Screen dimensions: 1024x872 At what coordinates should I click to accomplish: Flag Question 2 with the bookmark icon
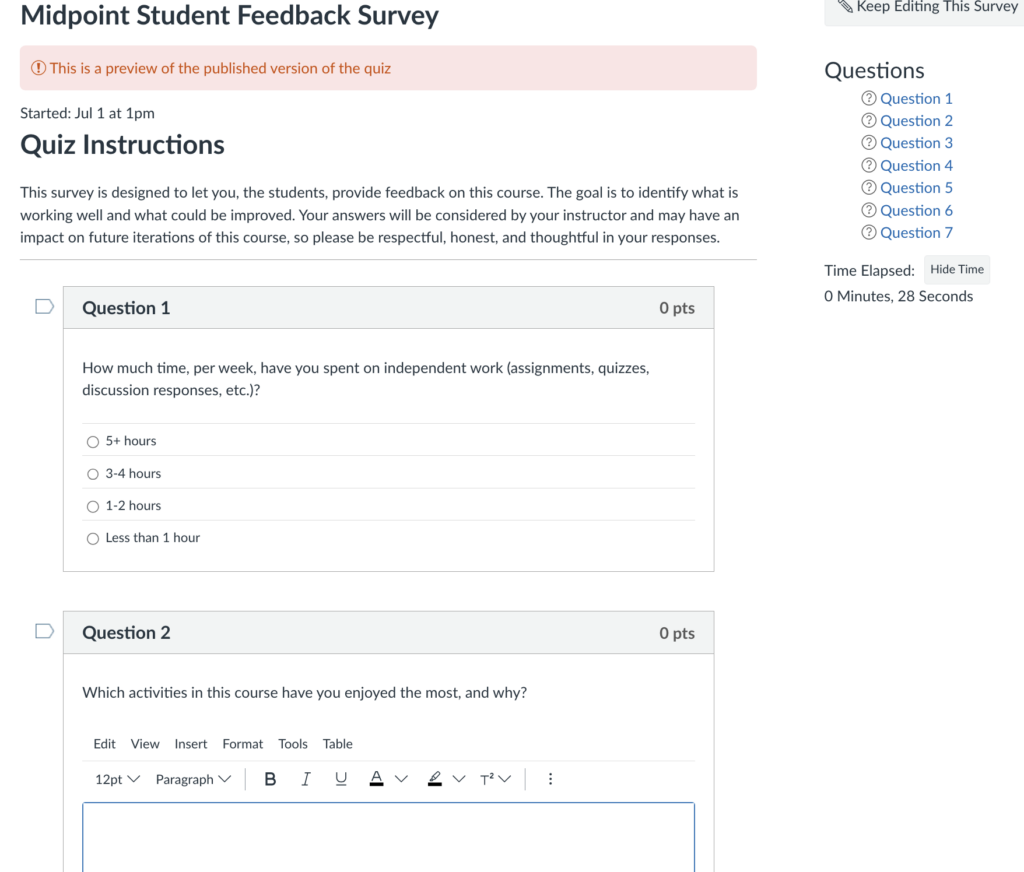coord(44,631)
